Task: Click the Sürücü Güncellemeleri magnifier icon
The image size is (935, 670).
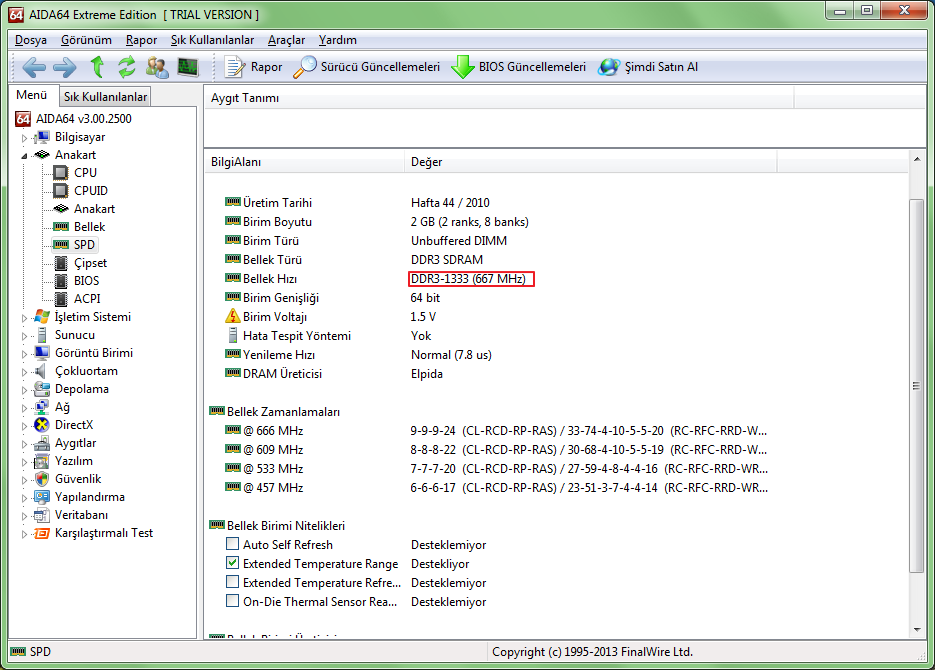Action: pos(305,67)
